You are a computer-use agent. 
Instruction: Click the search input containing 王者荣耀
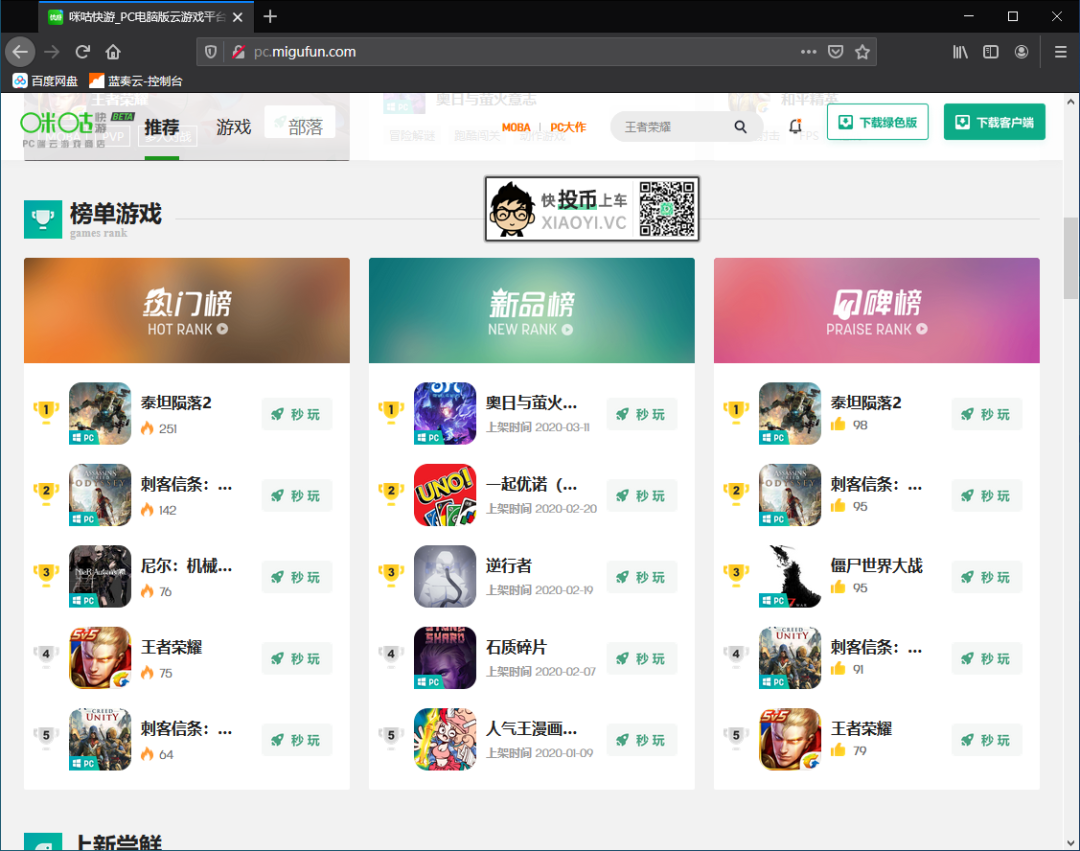point(660,128)
